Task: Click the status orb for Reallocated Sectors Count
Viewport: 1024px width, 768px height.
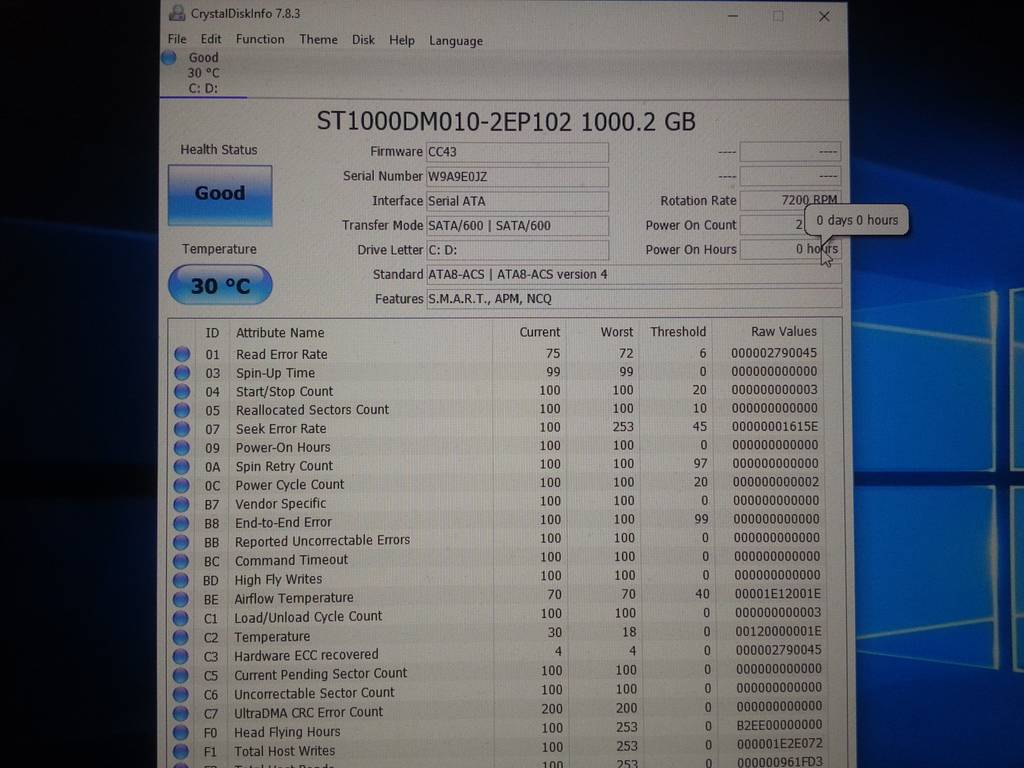Action: 182,410
